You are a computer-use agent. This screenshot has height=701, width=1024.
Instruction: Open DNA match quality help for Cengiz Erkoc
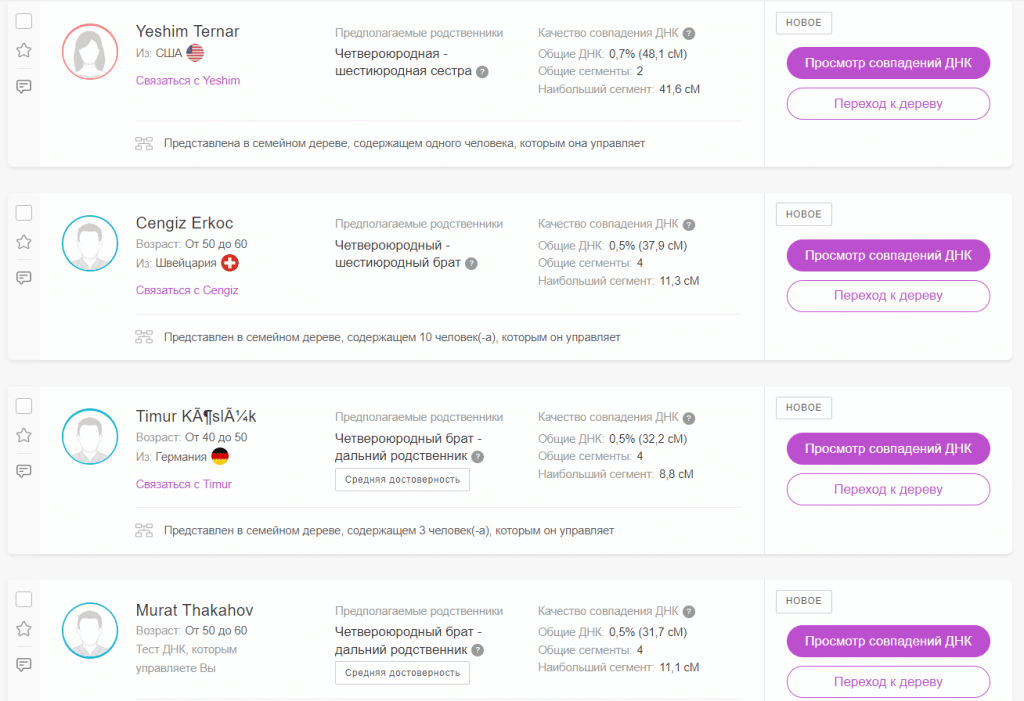[689, 225]
